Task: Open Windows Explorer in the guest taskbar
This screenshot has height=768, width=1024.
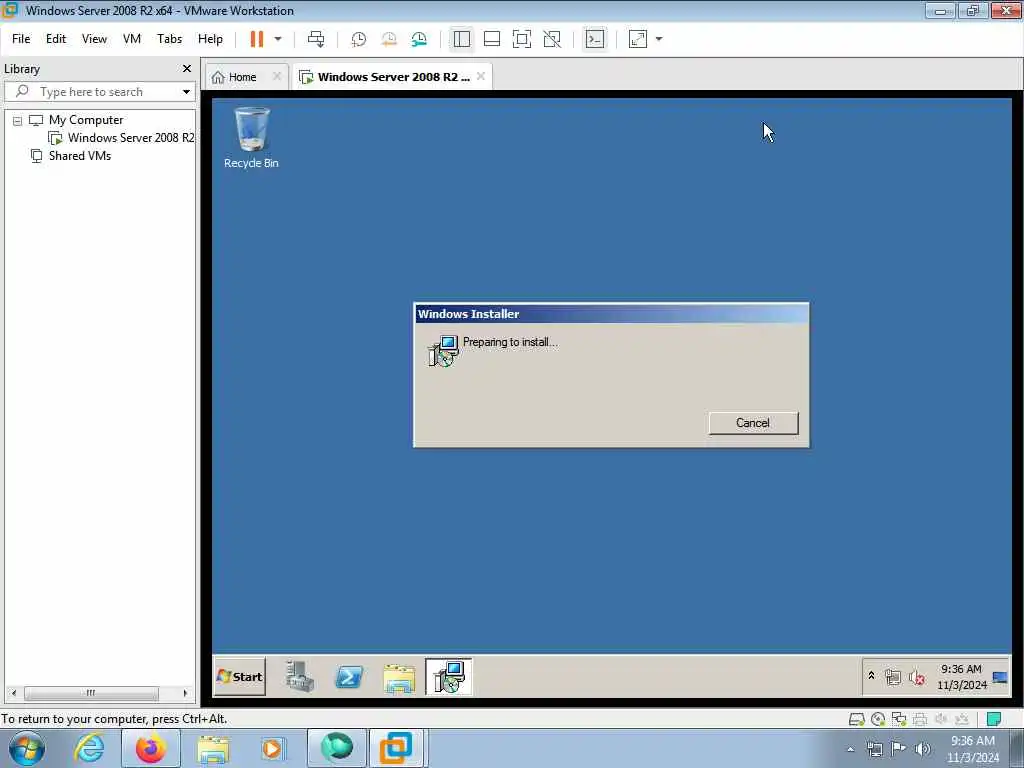Action: click(399, 678)
